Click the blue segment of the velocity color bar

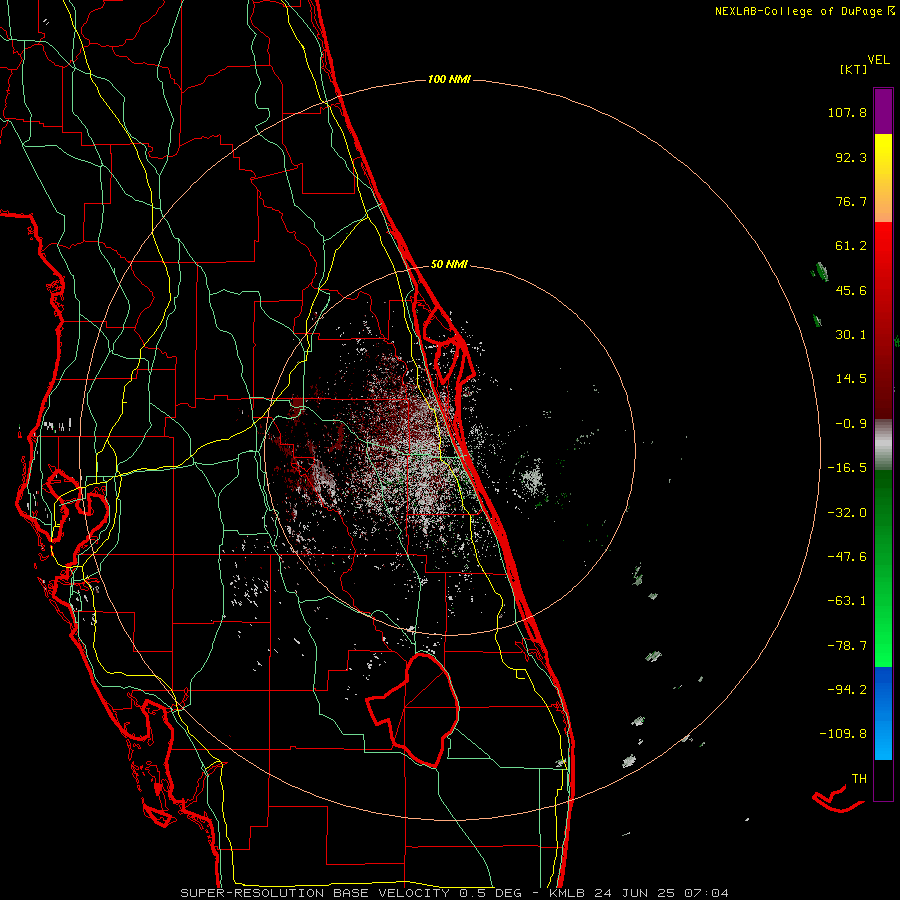[883, 713]
